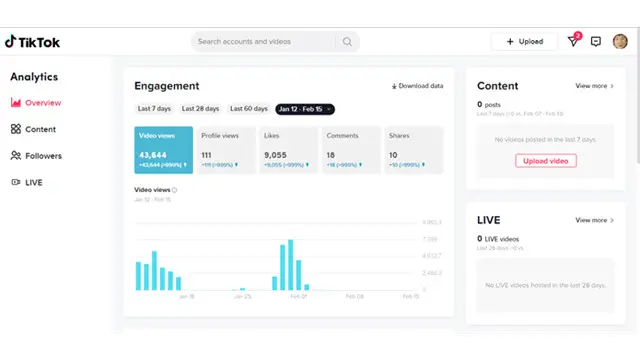Click the Engagement heading

[167, 86]
